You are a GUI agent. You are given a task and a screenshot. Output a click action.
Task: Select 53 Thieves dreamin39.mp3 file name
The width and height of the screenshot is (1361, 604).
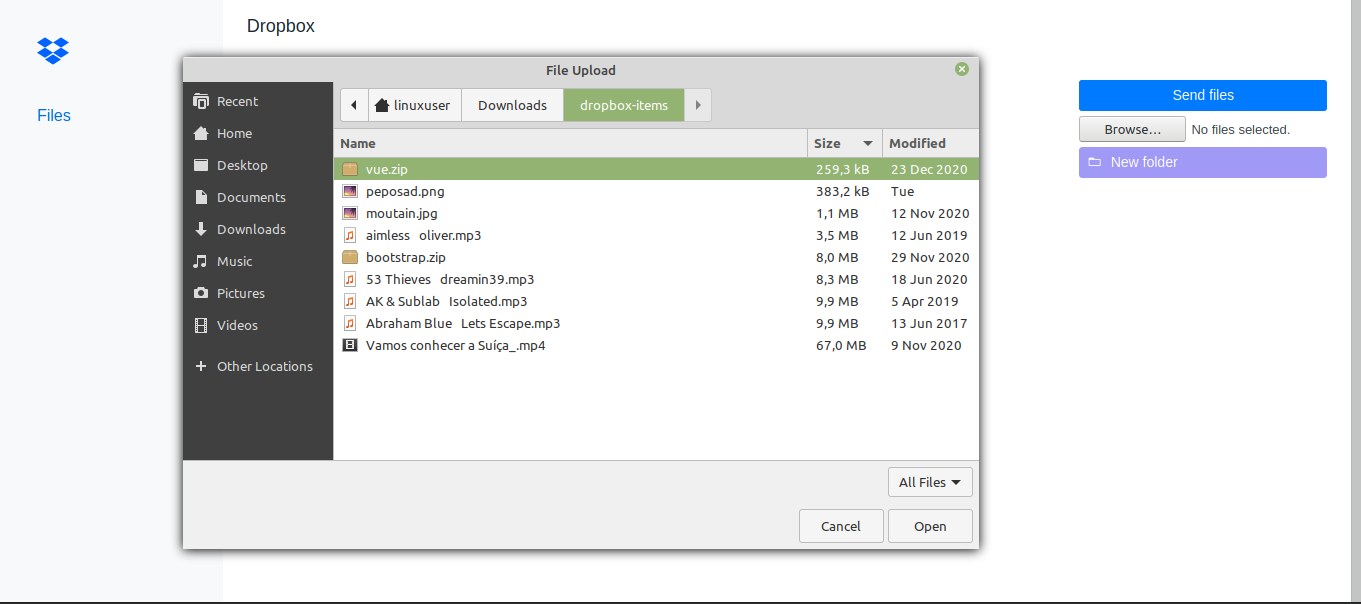450,279
